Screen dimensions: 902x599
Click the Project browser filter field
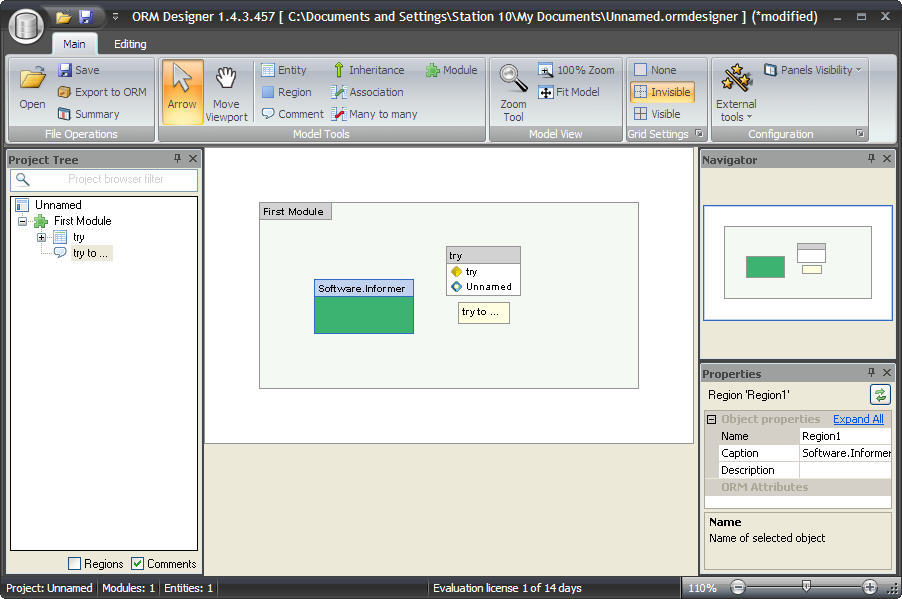coord(104,180)
